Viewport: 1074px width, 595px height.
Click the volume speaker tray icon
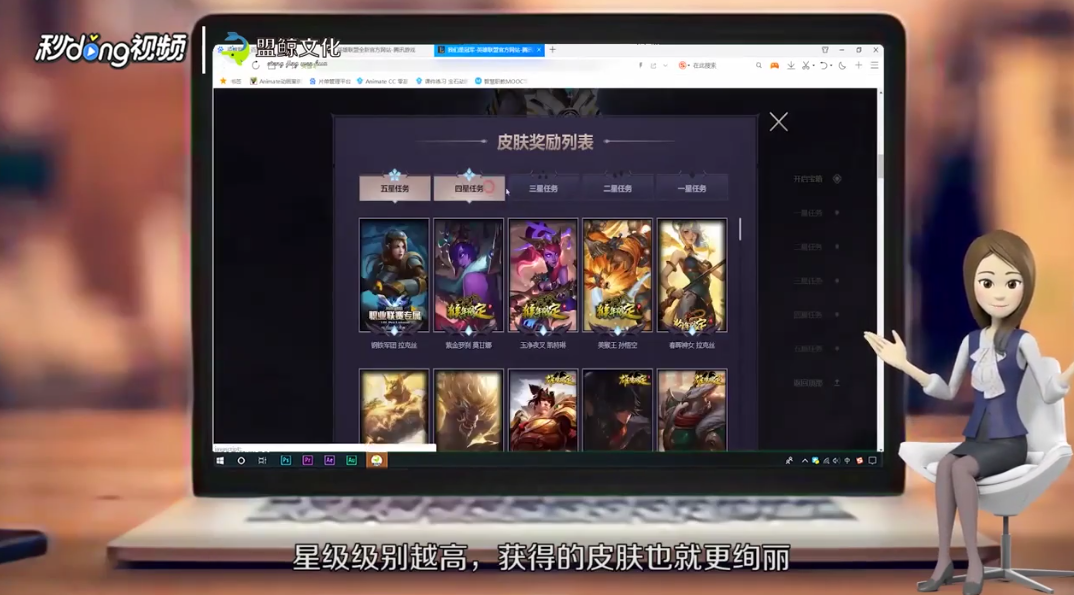[836, 461]
